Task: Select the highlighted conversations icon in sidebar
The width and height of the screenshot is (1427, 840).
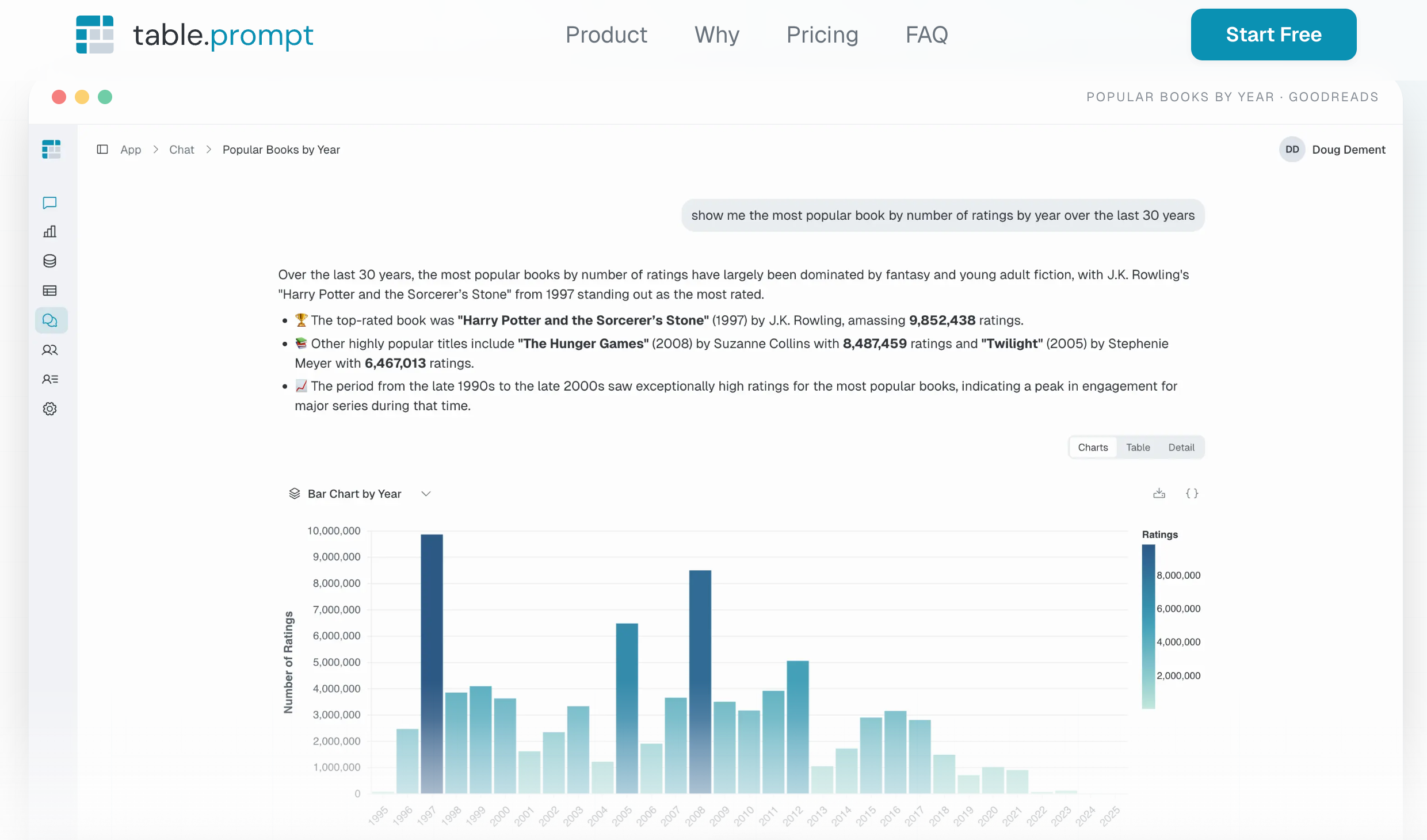Action: 51,320
